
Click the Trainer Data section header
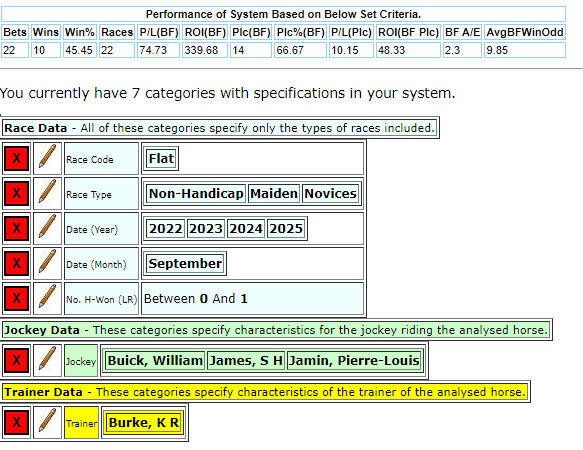[265, 392]
